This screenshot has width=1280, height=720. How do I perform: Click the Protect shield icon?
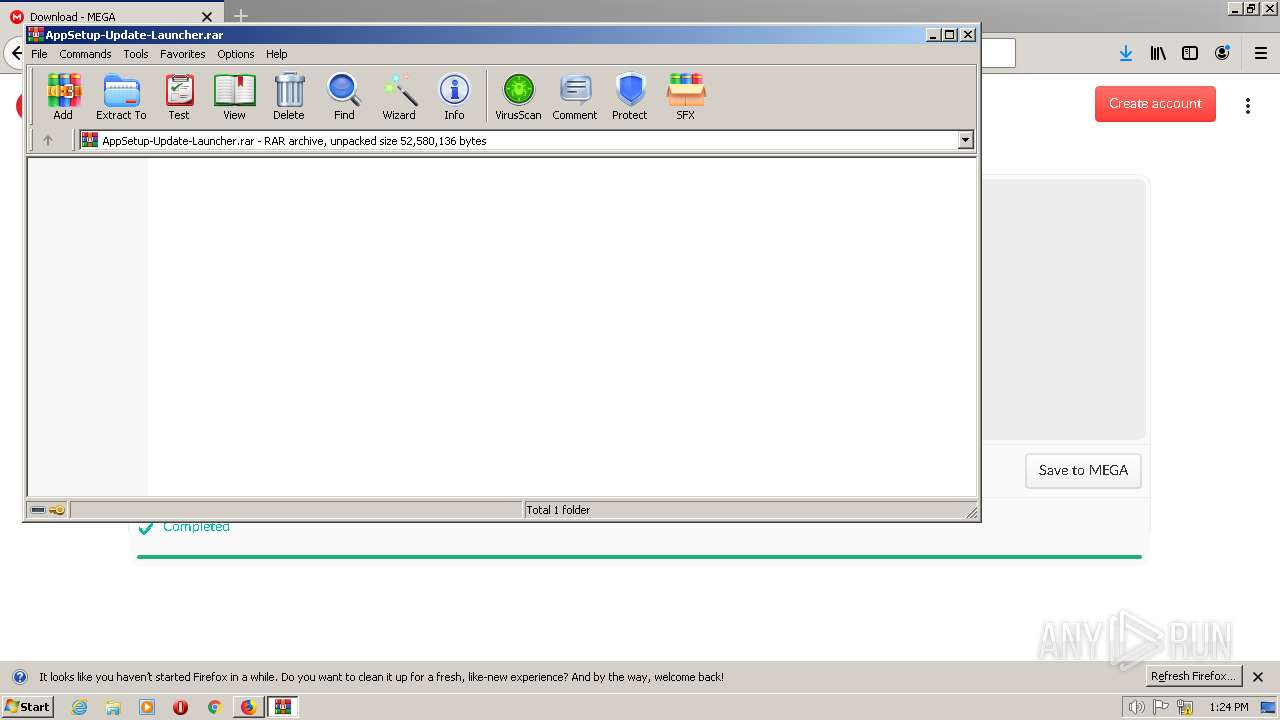[630, 97]
